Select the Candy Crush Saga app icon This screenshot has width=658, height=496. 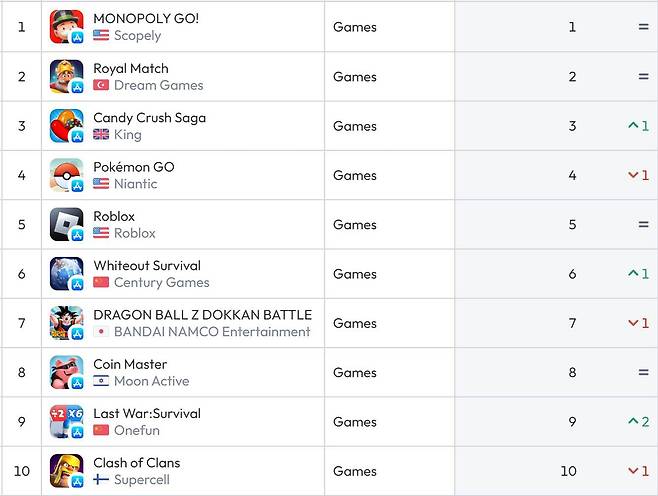pos(66,126)
